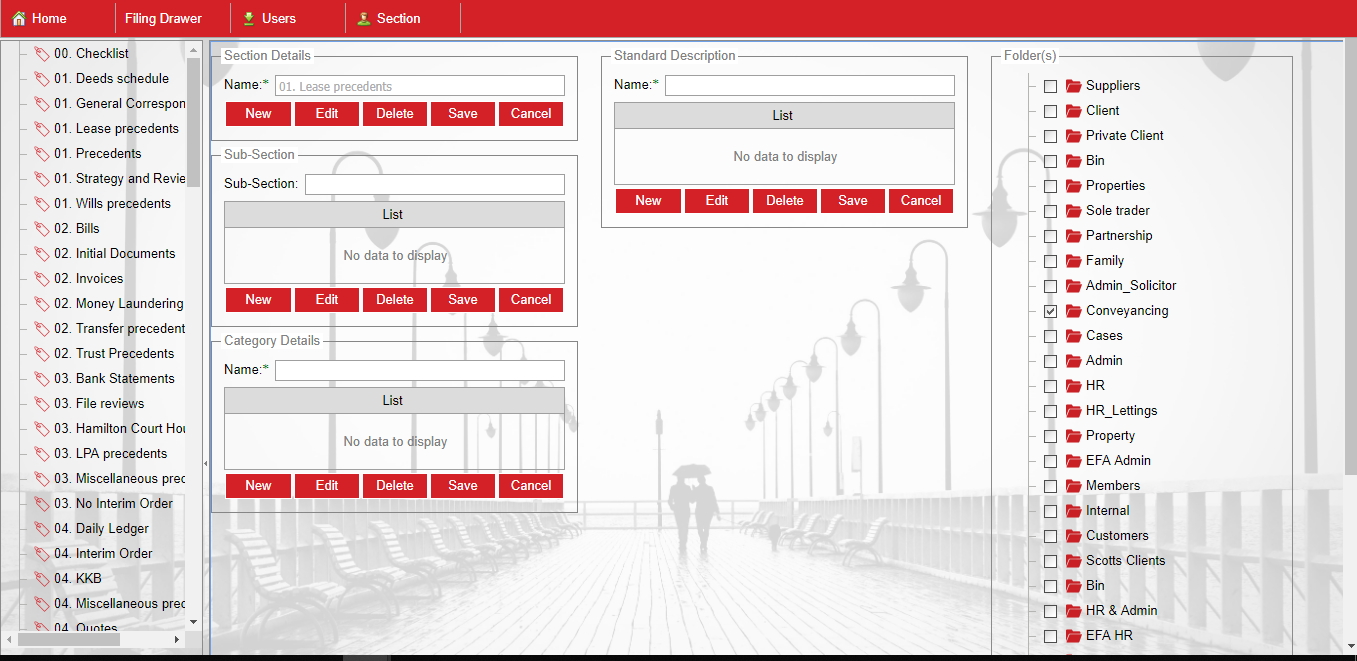Click scroll right arrow under sections list
1357x661 pixels.
point(177,639)
